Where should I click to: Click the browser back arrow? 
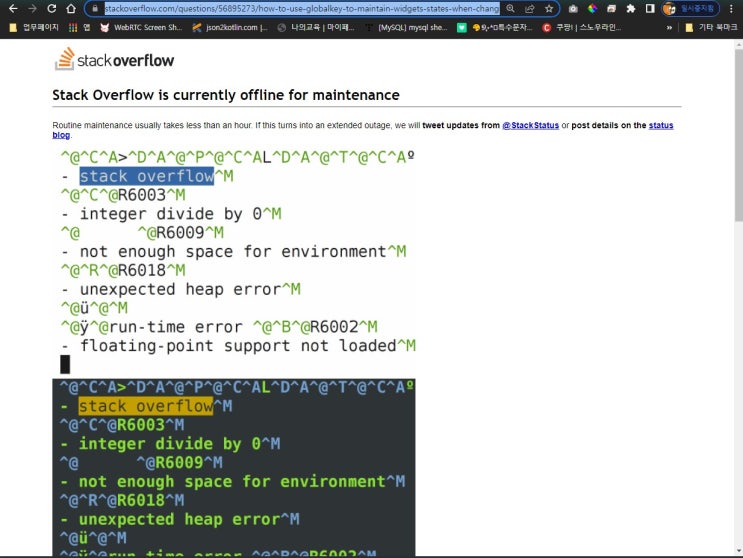point(11,8)
